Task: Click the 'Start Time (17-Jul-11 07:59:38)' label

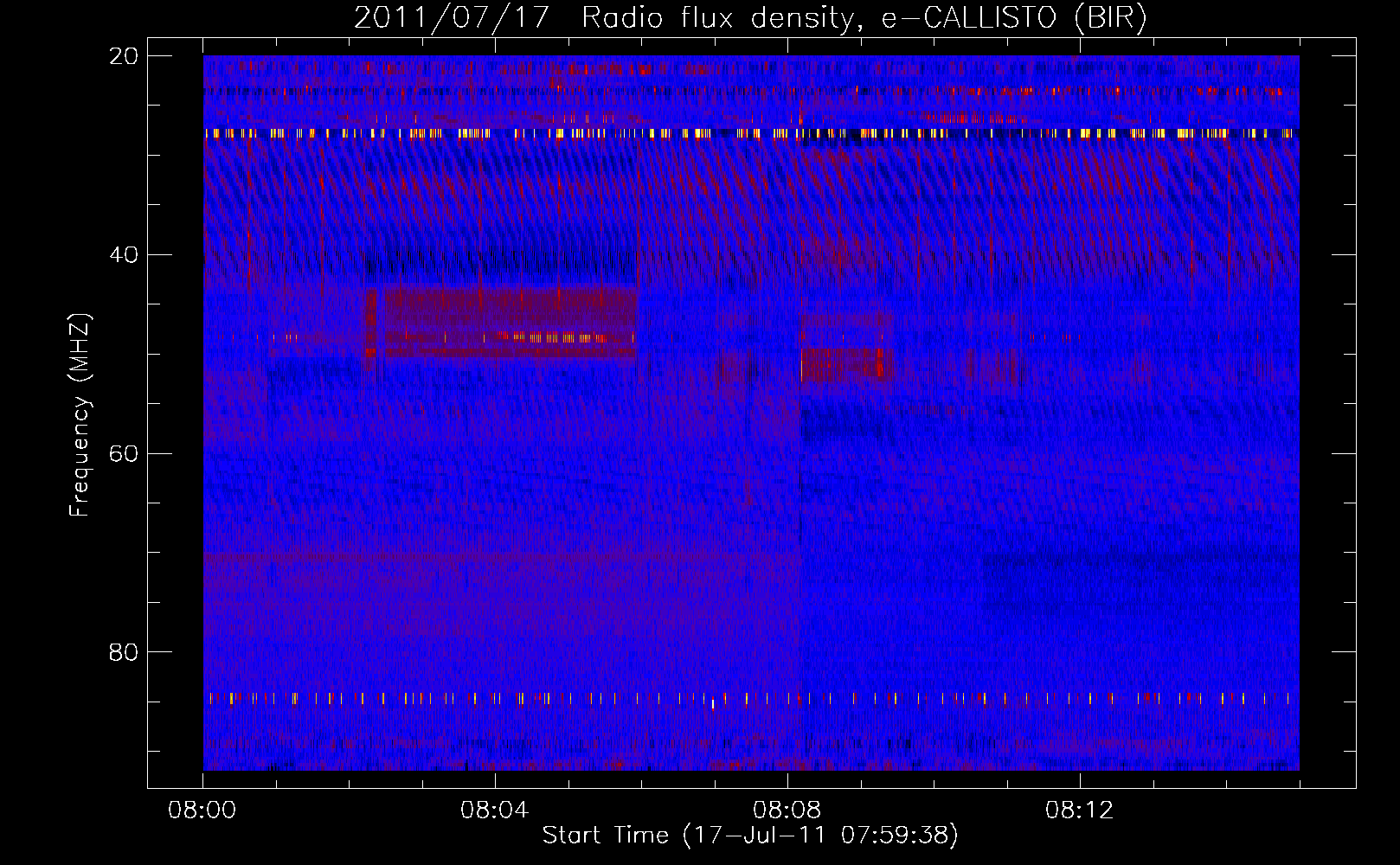Action: [x=750, y=836]
